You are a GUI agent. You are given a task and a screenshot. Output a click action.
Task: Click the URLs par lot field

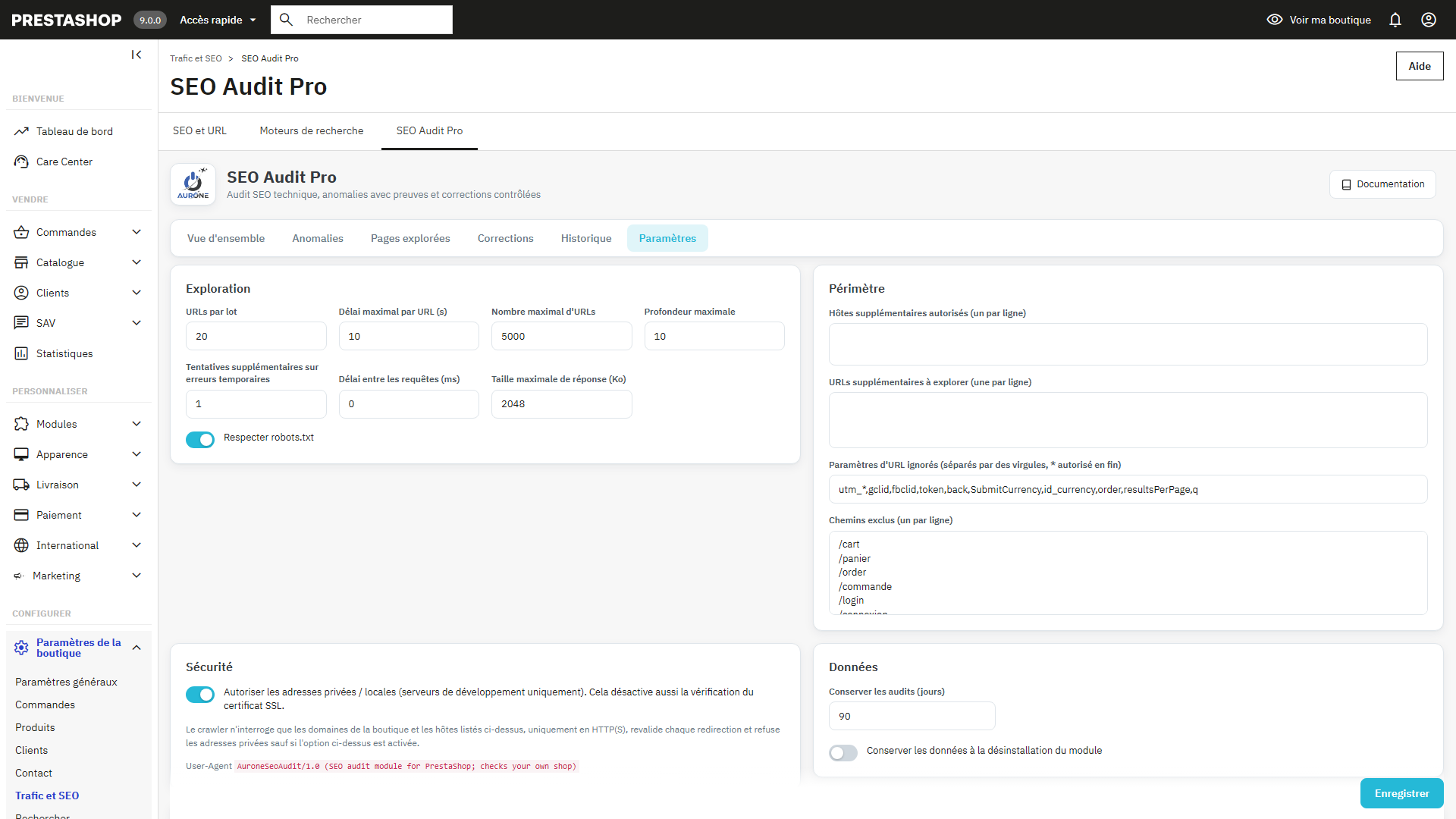[256, 336]
